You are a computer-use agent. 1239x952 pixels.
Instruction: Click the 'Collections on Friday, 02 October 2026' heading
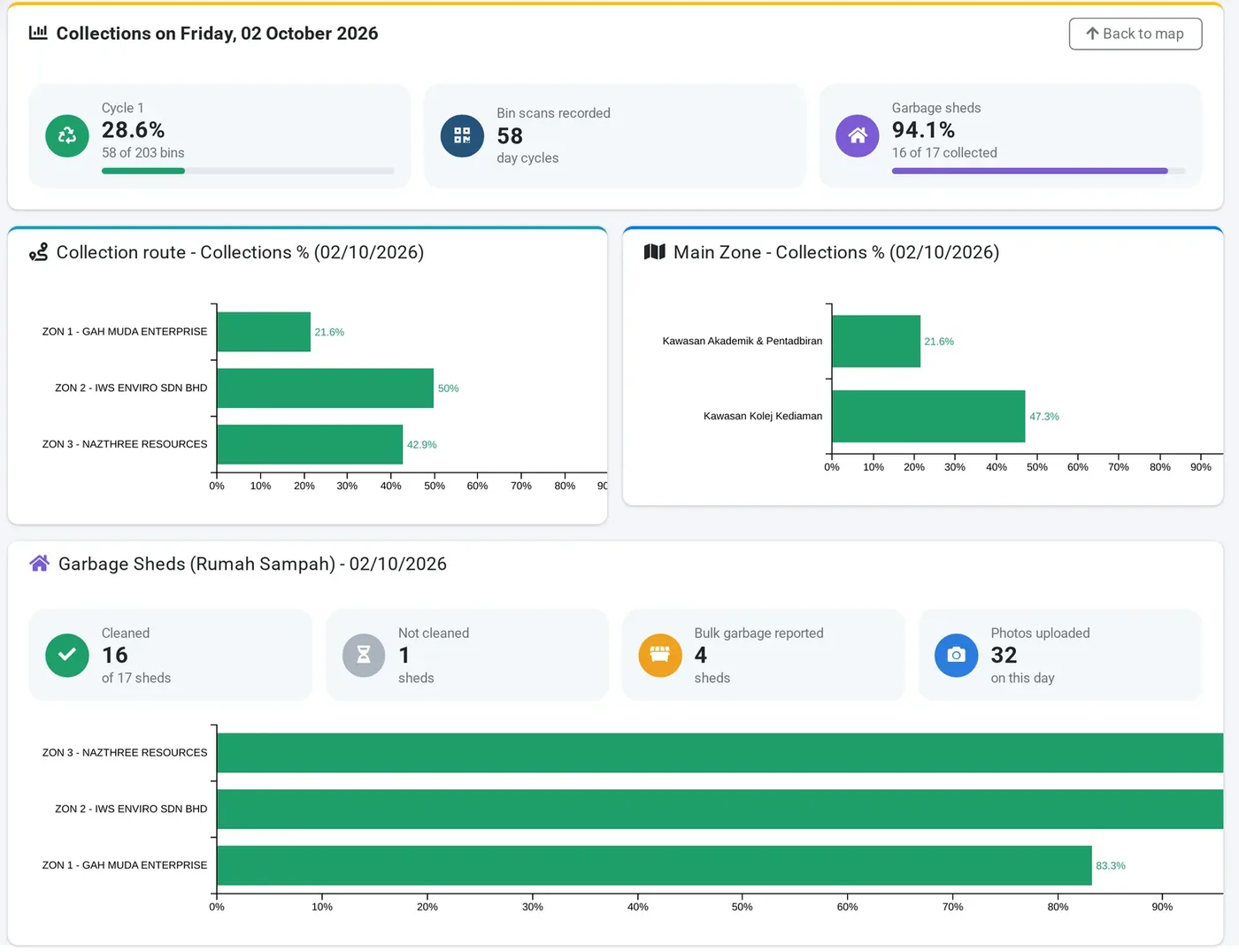[217, 34]
